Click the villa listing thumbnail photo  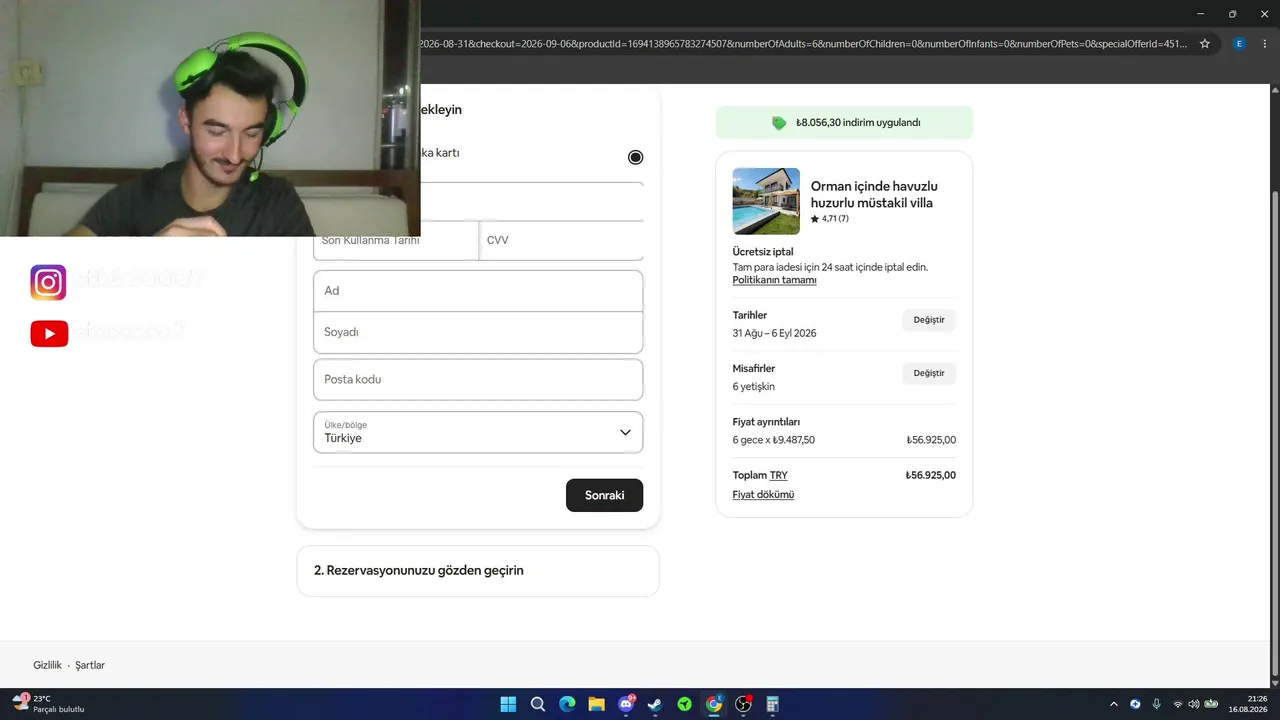click(x=766, y=201)
